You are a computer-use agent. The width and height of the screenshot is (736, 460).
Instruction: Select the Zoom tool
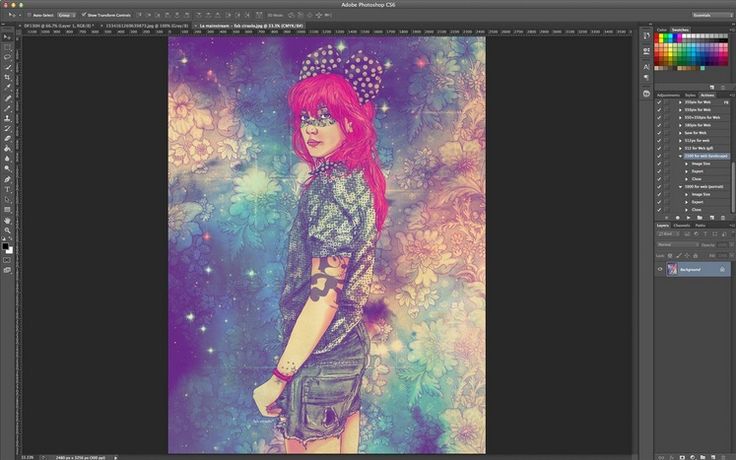coord(7,230)
